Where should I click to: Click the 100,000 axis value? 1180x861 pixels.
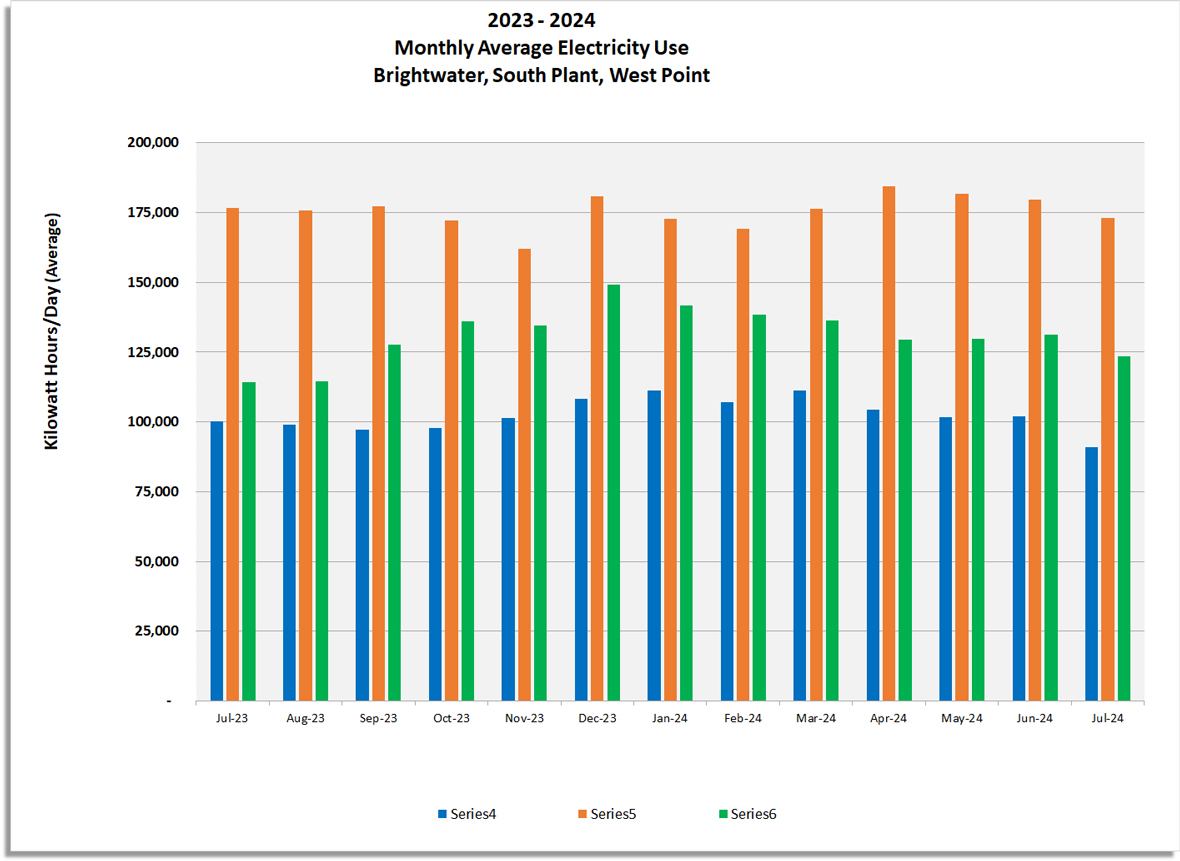(153, 421)
